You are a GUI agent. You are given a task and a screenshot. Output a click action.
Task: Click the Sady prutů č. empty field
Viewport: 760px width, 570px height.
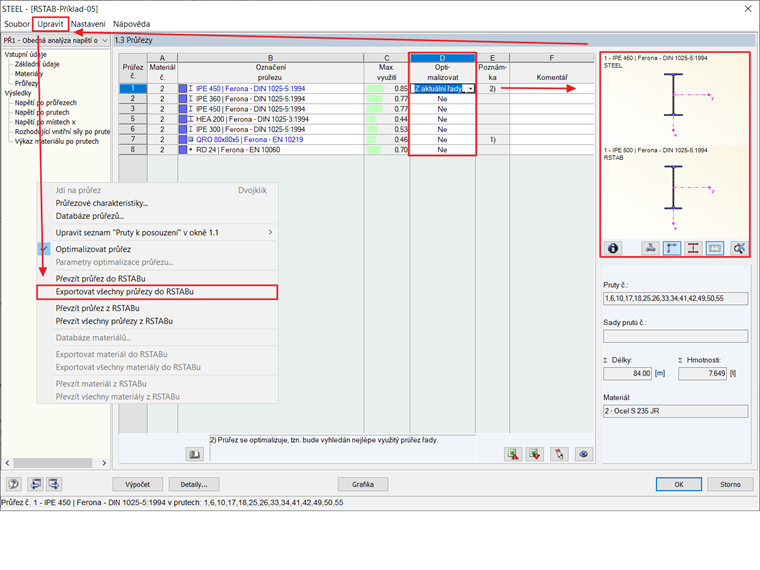click(x=675, y=336)
